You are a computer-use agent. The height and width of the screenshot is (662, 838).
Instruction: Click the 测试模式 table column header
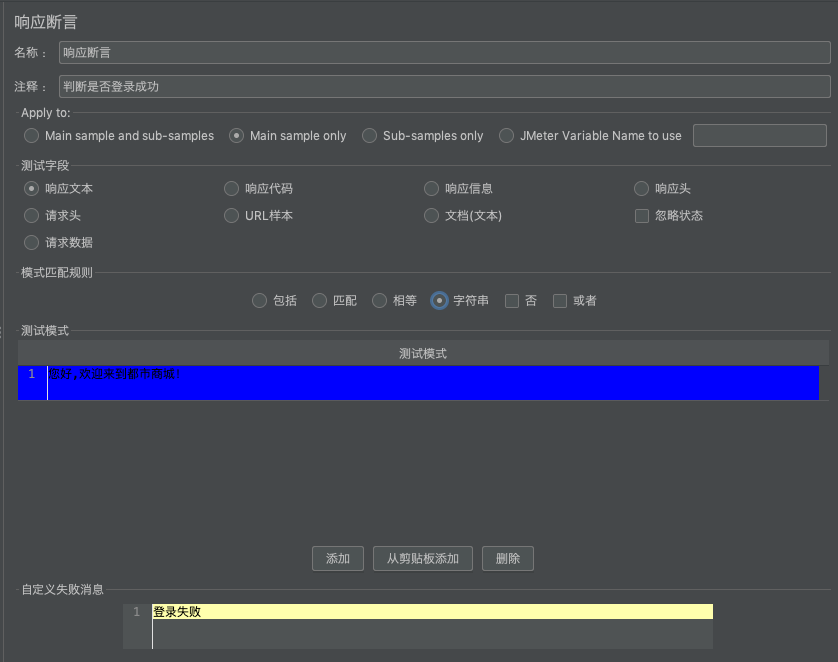click(423, 354)
